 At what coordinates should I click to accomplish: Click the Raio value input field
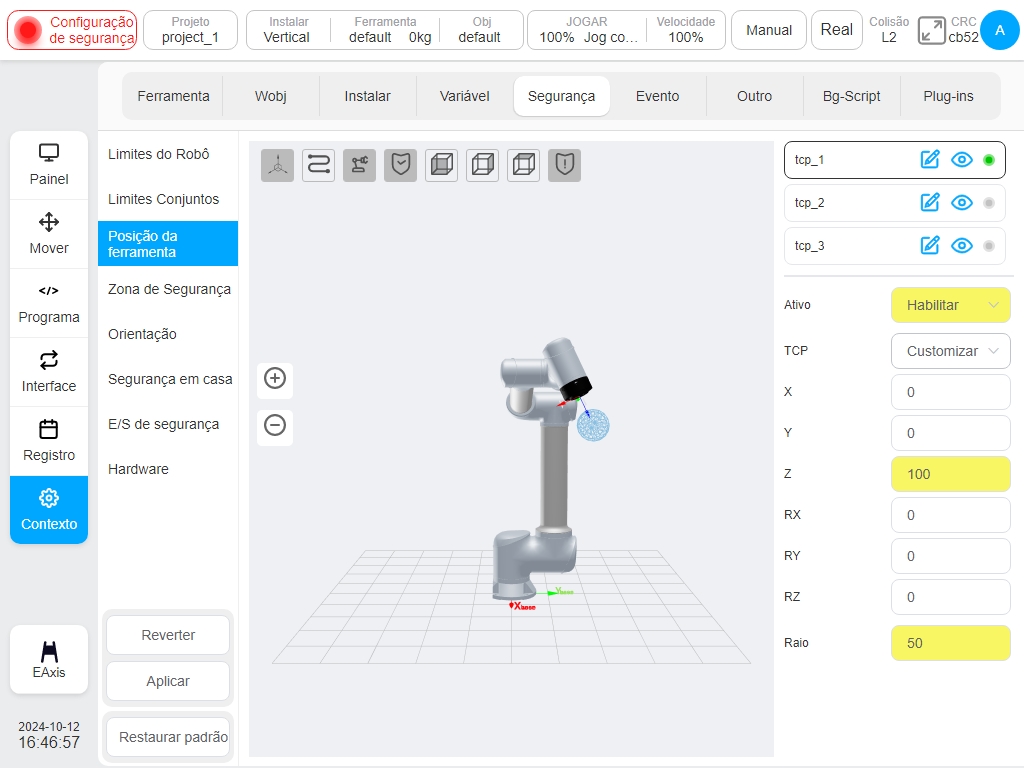[950, 643]
